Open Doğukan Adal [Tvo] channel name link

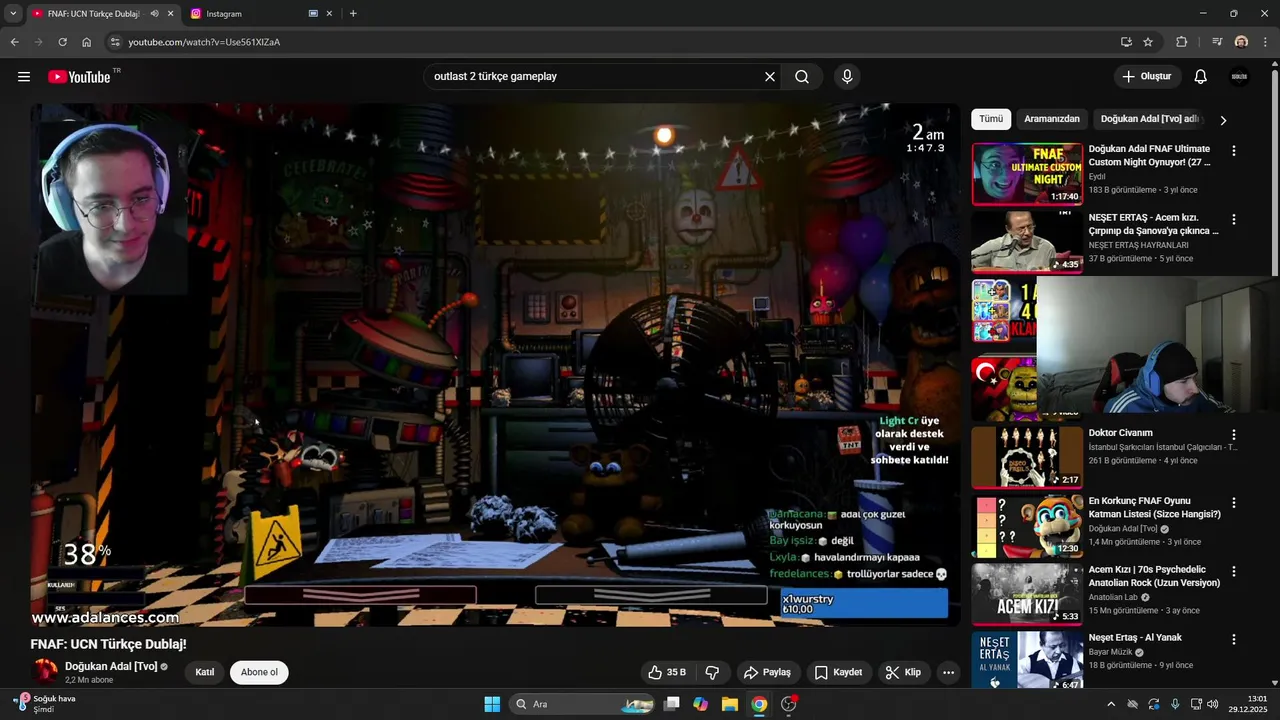click(x=110, y=666)
